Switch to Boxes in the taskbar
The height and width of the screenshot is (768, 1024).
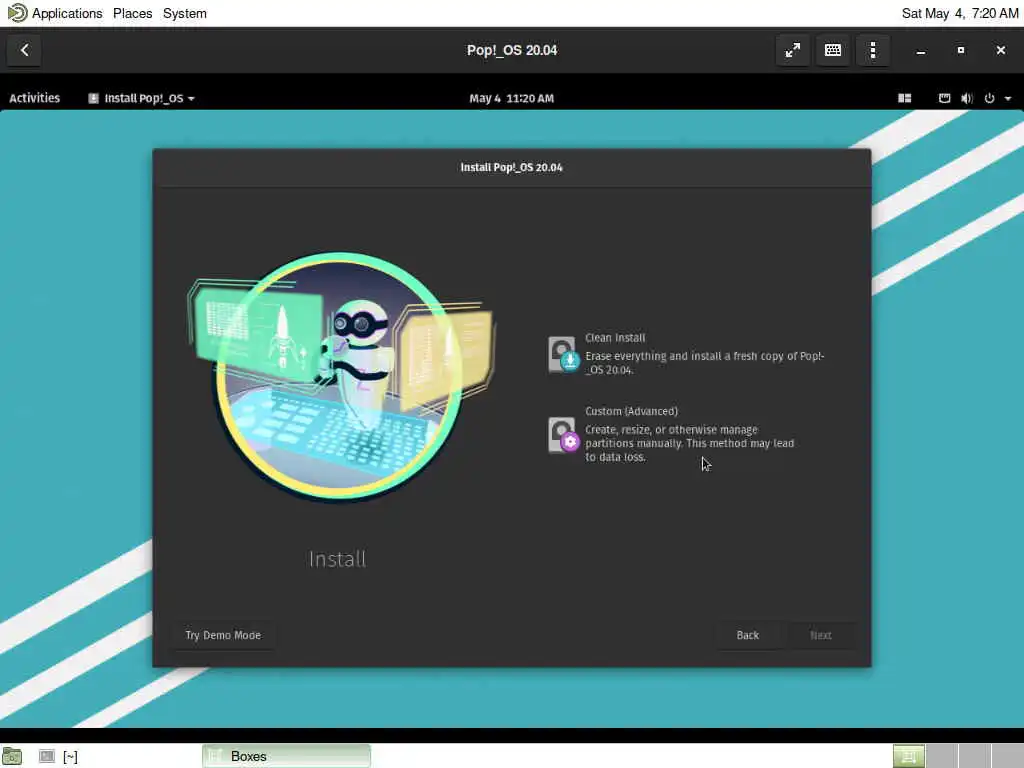click(286, 756)
